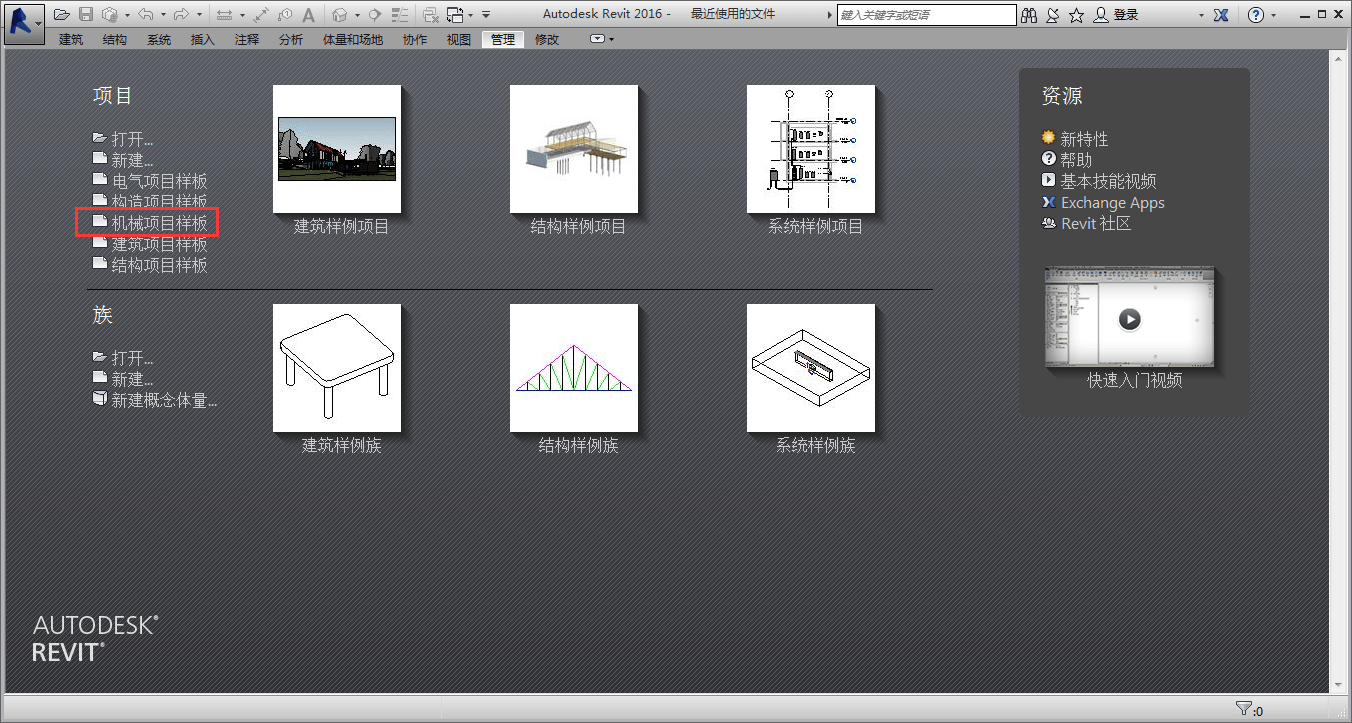Switch to the 系统 ribbon tab
The height and width of the screenshot is (723, 1352).
159,39
